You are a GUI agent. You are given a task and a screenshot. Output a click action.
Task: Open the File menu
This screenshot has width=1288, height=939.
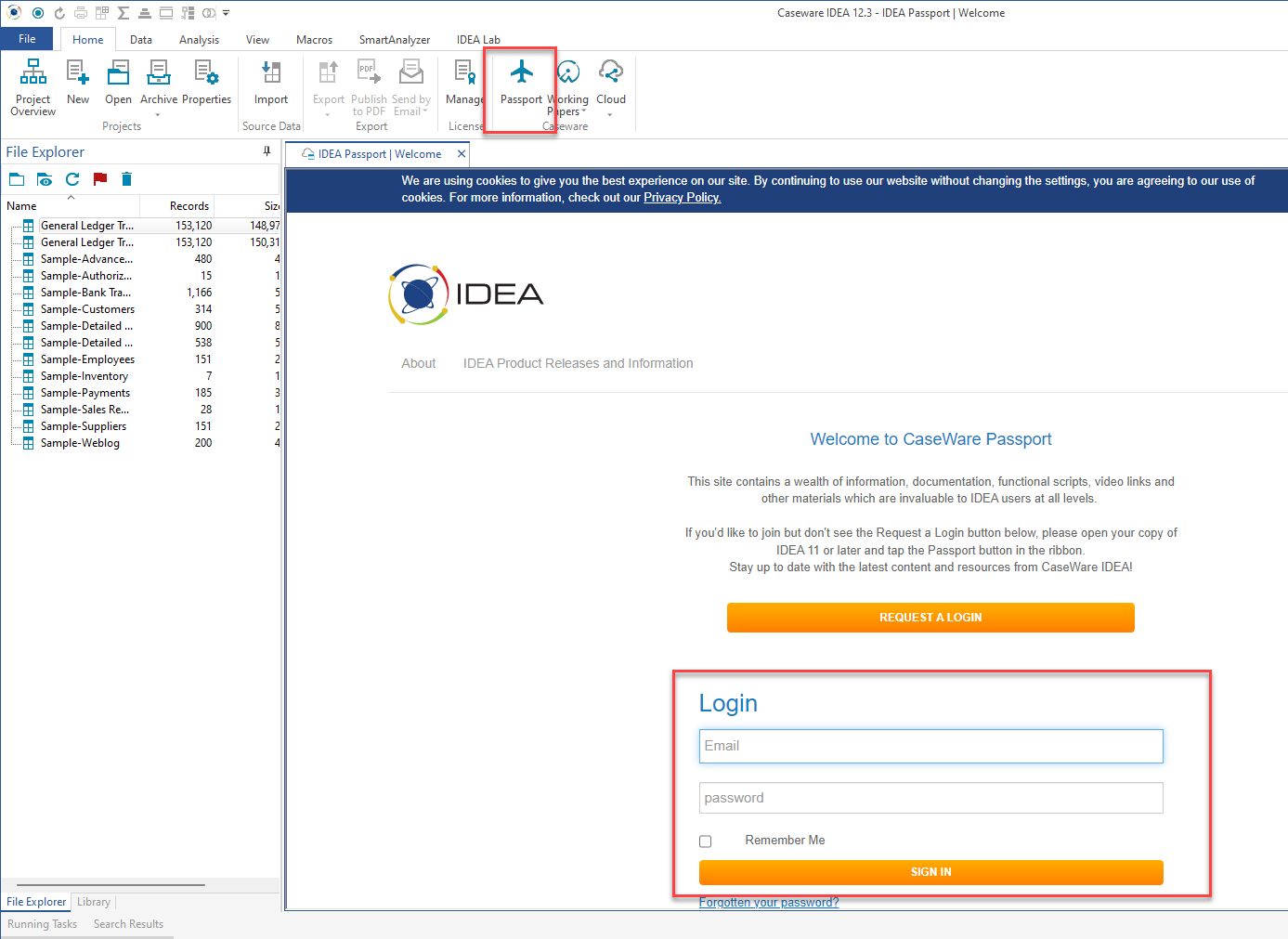[27, 39]
